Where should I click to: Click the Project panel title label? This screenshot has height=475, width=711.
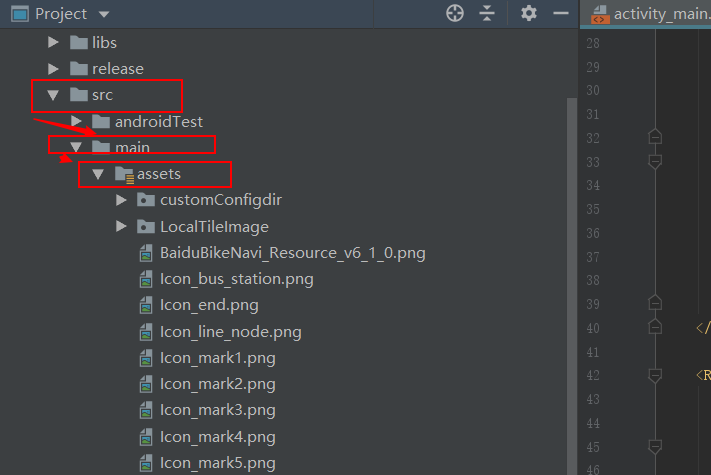tap(61, 14)
